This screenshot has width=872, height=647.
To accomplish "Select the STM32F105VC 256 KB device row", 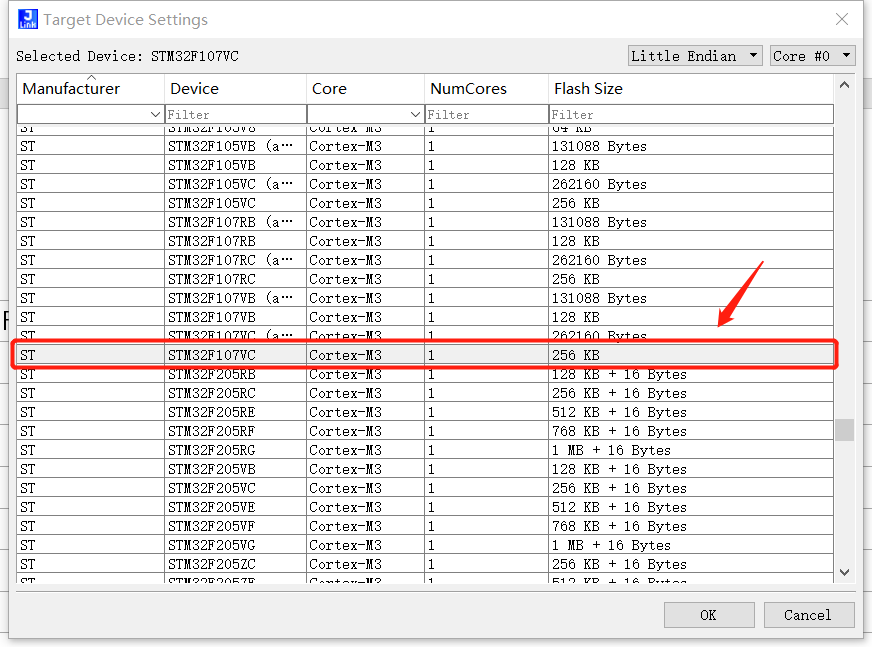I will pos(425,203).
